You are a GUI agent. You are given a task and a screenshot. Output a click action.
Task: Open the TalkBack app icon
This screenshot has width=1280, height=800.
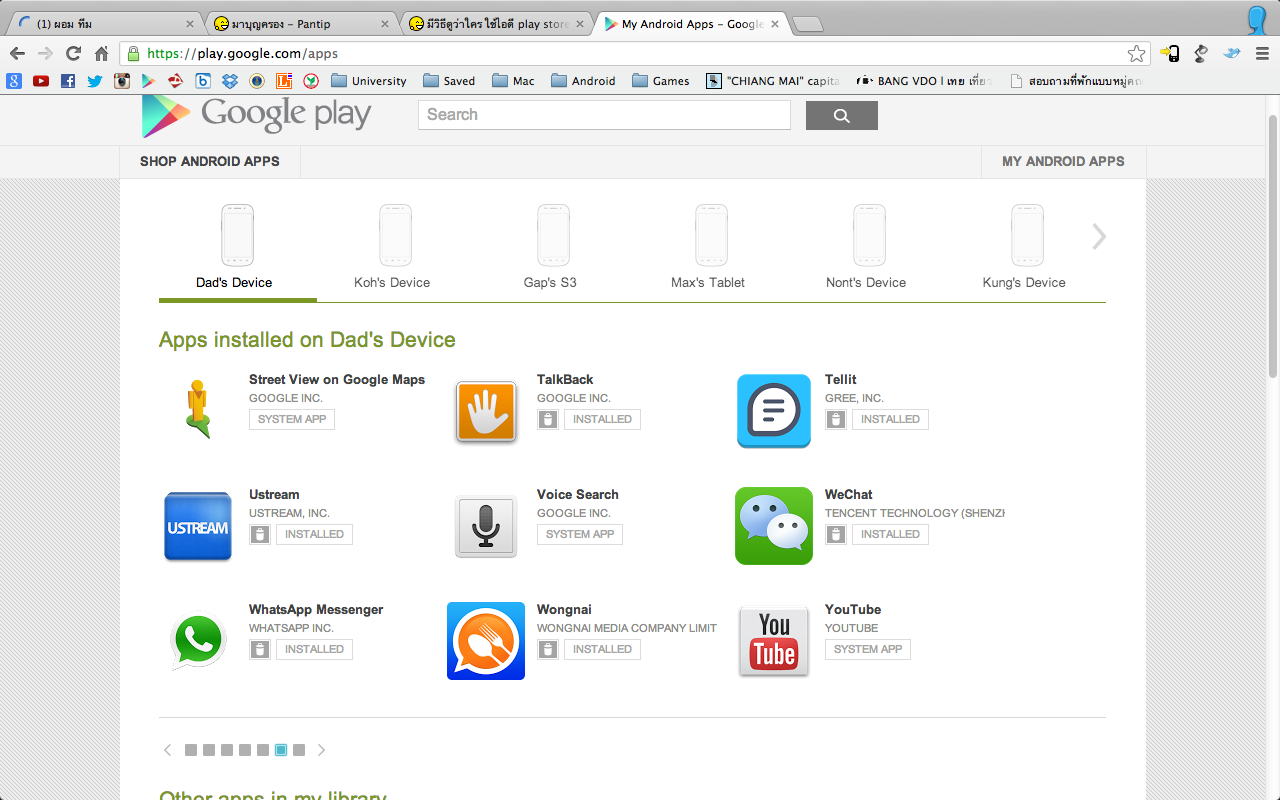coord(486,411)
